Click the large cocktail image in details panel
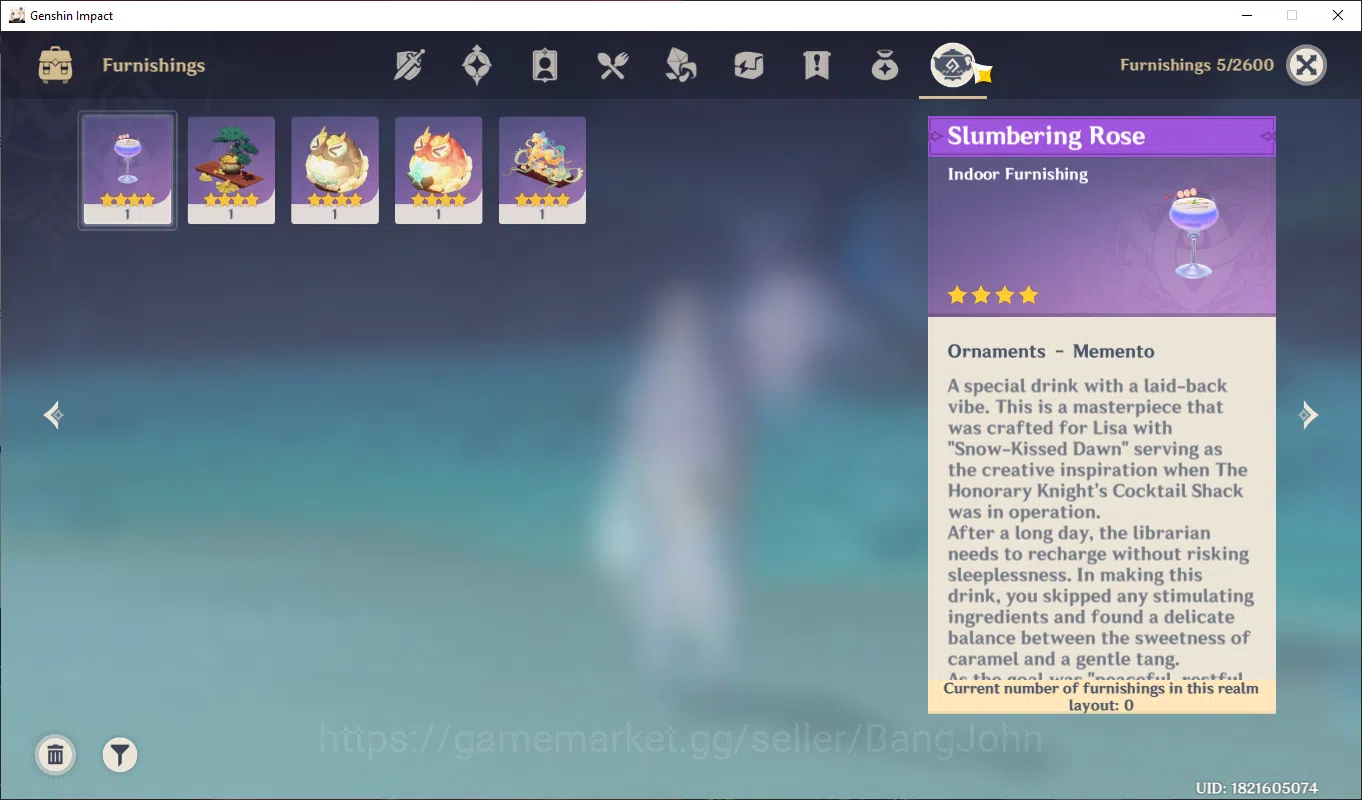 coord(1194,232)
